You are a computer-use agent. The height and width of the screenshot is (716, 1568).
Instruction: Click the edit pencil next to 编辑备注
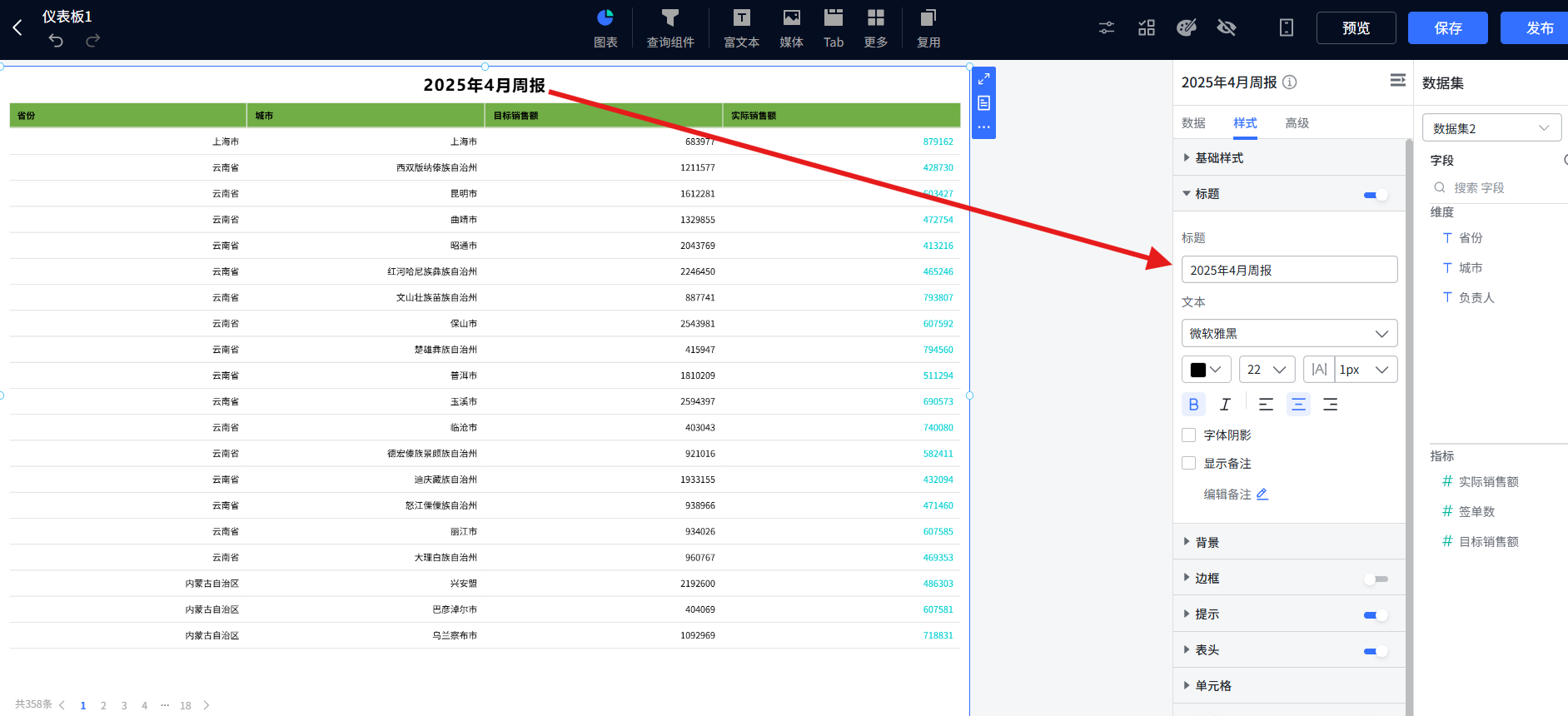[1262, 494]
